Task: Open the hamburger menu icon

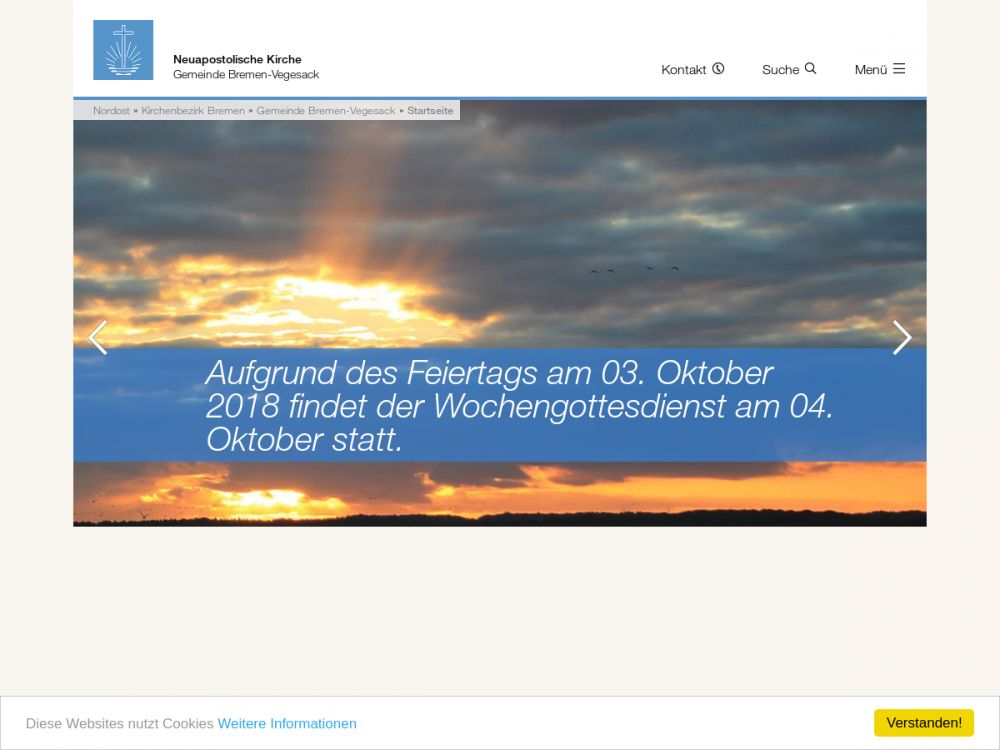Action: point(899,69)
